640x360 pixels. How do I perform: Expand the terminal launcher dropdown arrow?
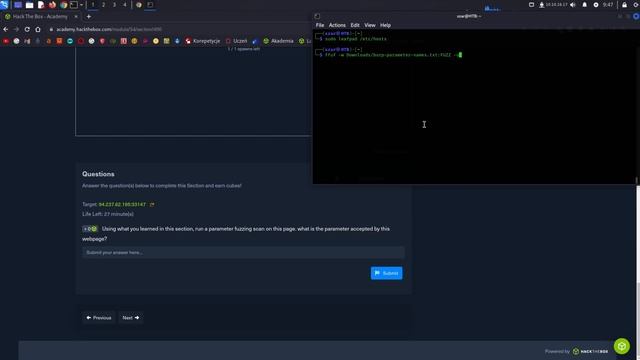(82, 5)
